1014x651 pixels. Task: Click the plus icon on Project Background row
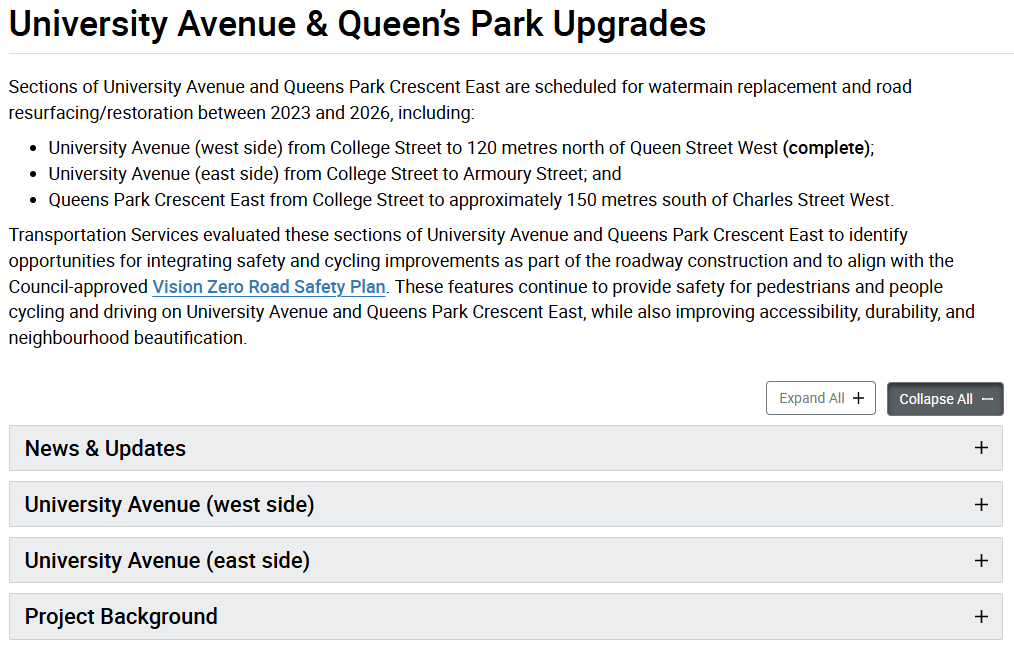coord(981,616)
